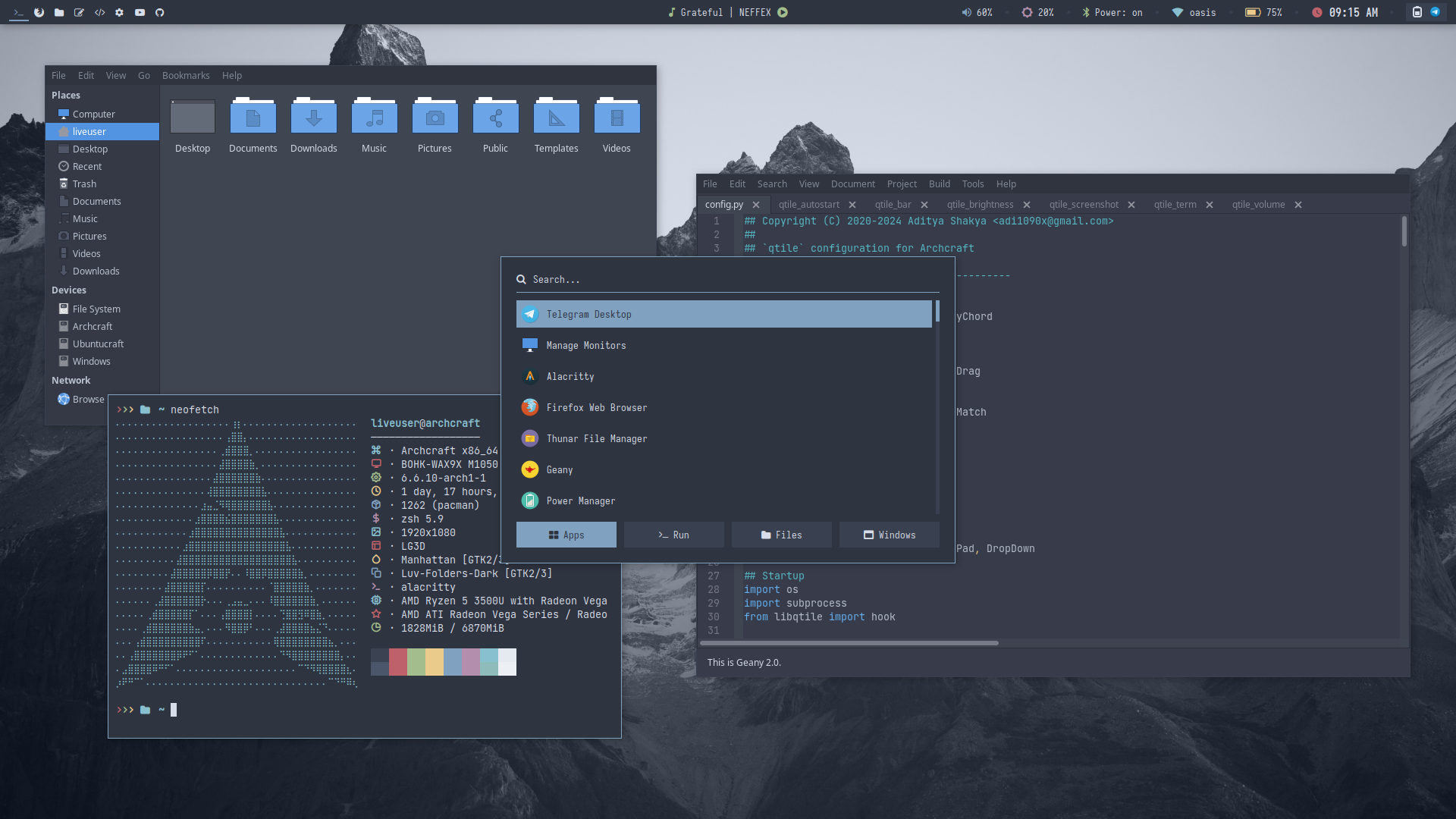
Task: Click the volume 60% indicator
Action: (977, 12)
